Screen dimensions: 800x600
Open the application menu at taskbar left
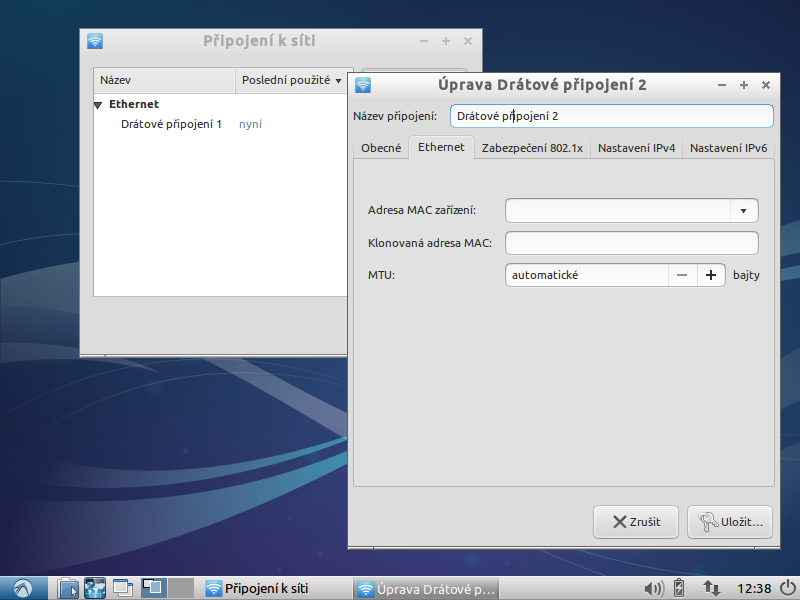point(20,588)
